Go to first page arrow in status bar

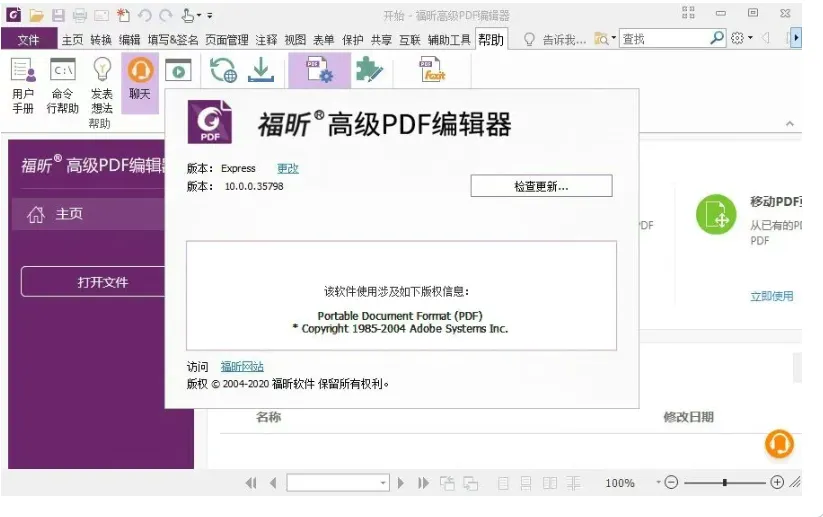pyautogui.click(x=251, y=483)
